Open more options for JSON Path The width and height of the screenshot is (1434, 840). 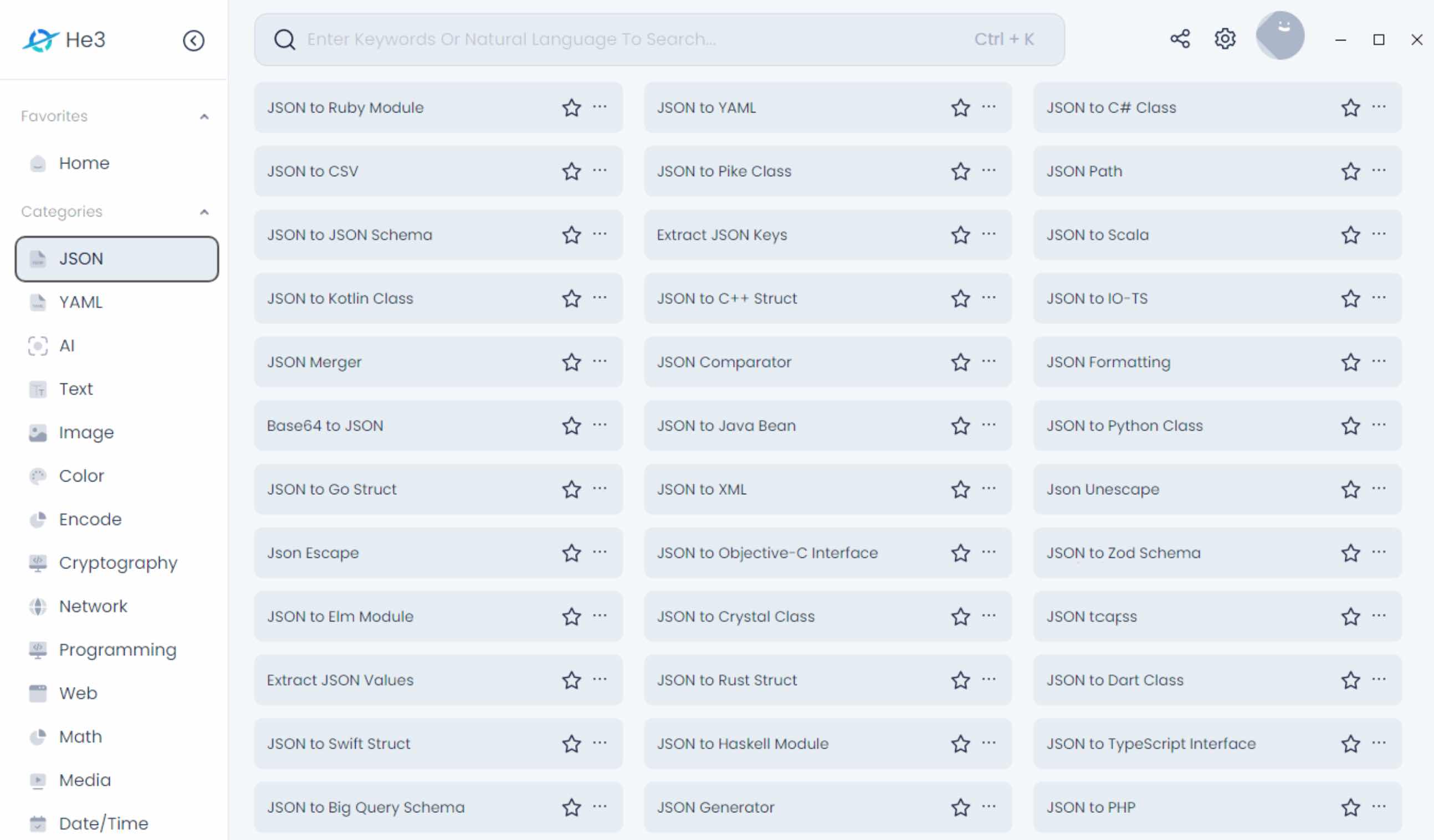click(1379, 170)
